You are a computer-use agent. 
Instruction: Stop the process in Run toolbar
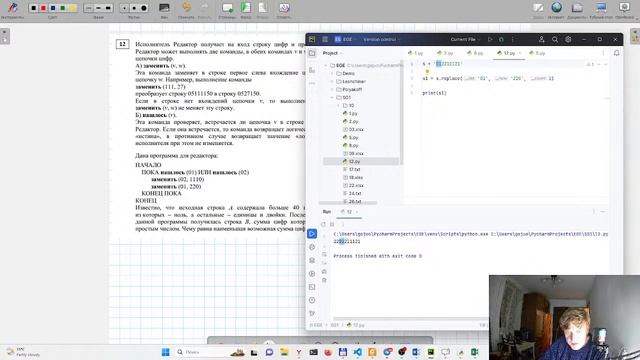click(332, 224)
